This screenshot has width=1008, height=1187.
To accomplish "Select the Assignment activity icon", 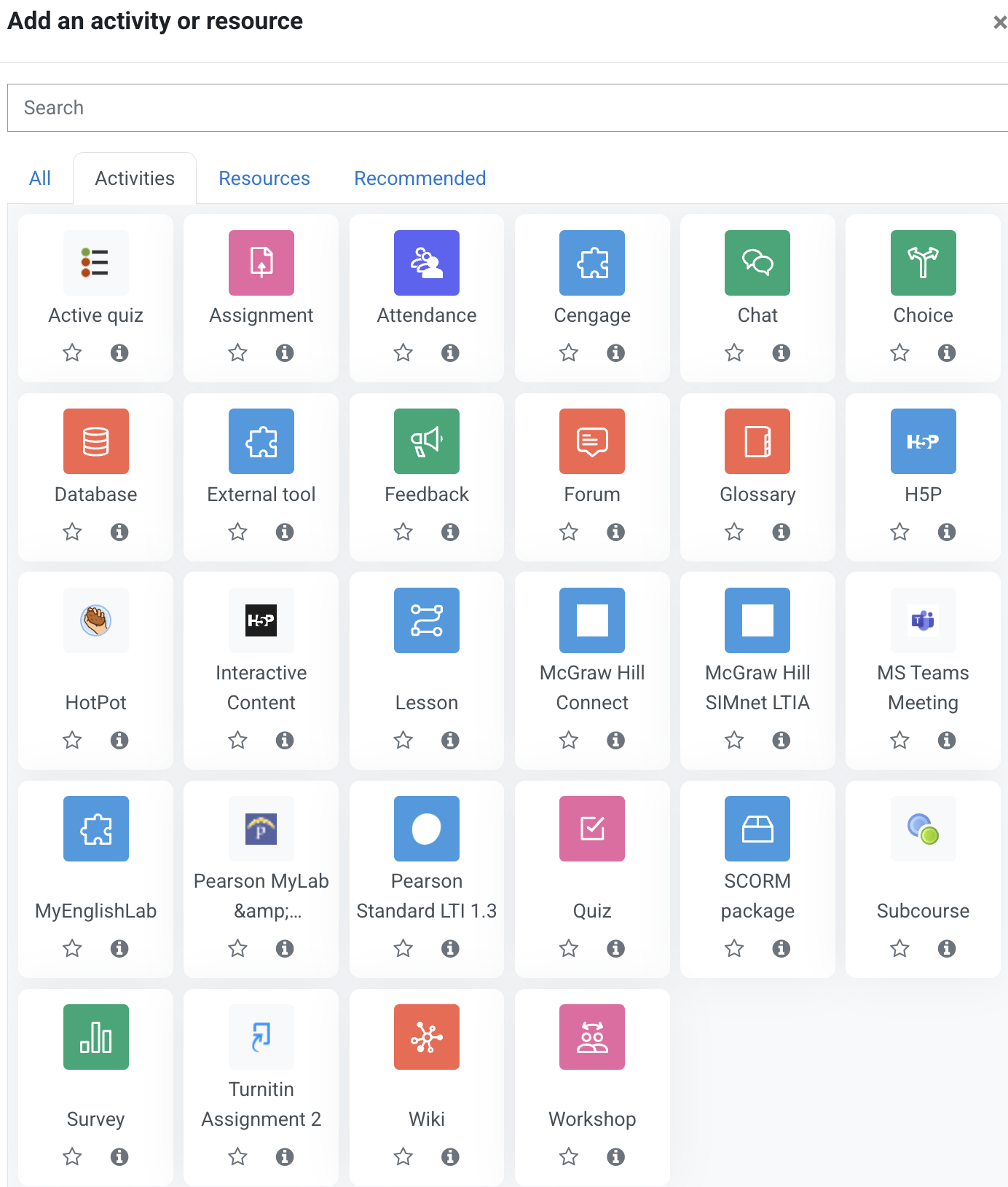I will pos(261,263).
